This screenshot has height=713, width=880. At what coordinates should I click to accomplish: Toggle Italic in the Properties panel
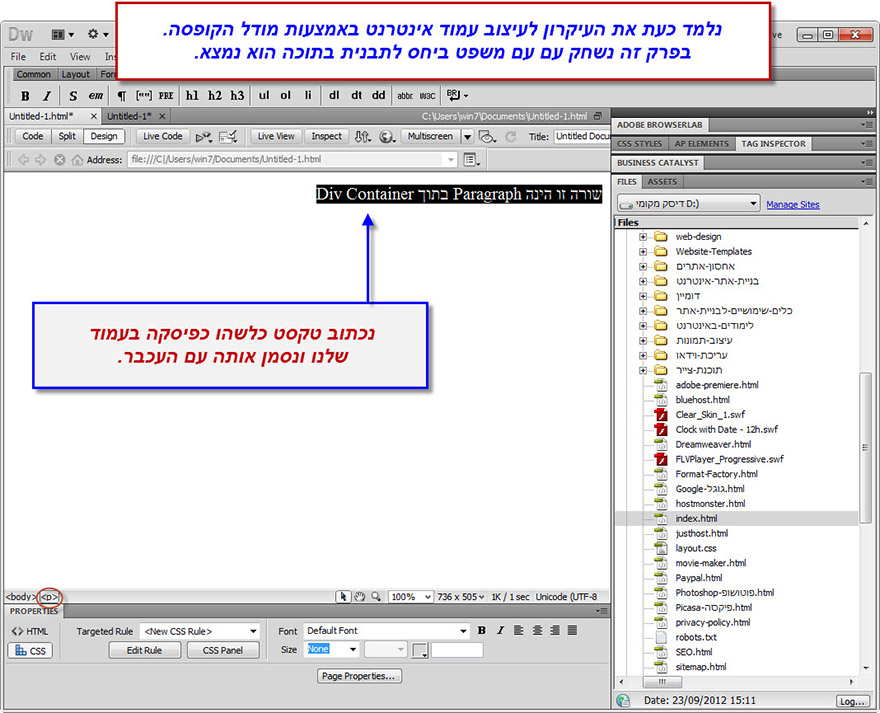[500, 630]
